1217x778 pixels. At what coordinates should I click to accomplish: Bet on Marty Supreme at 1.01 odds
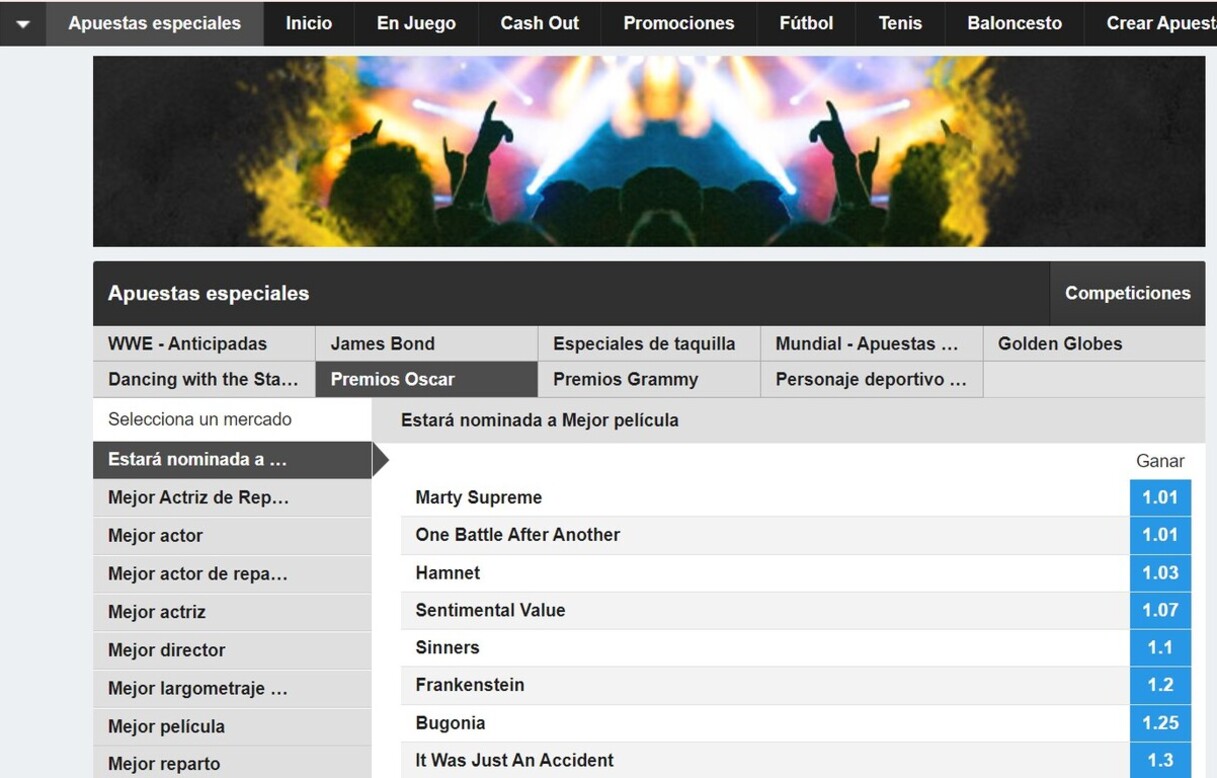(1160, 498)
